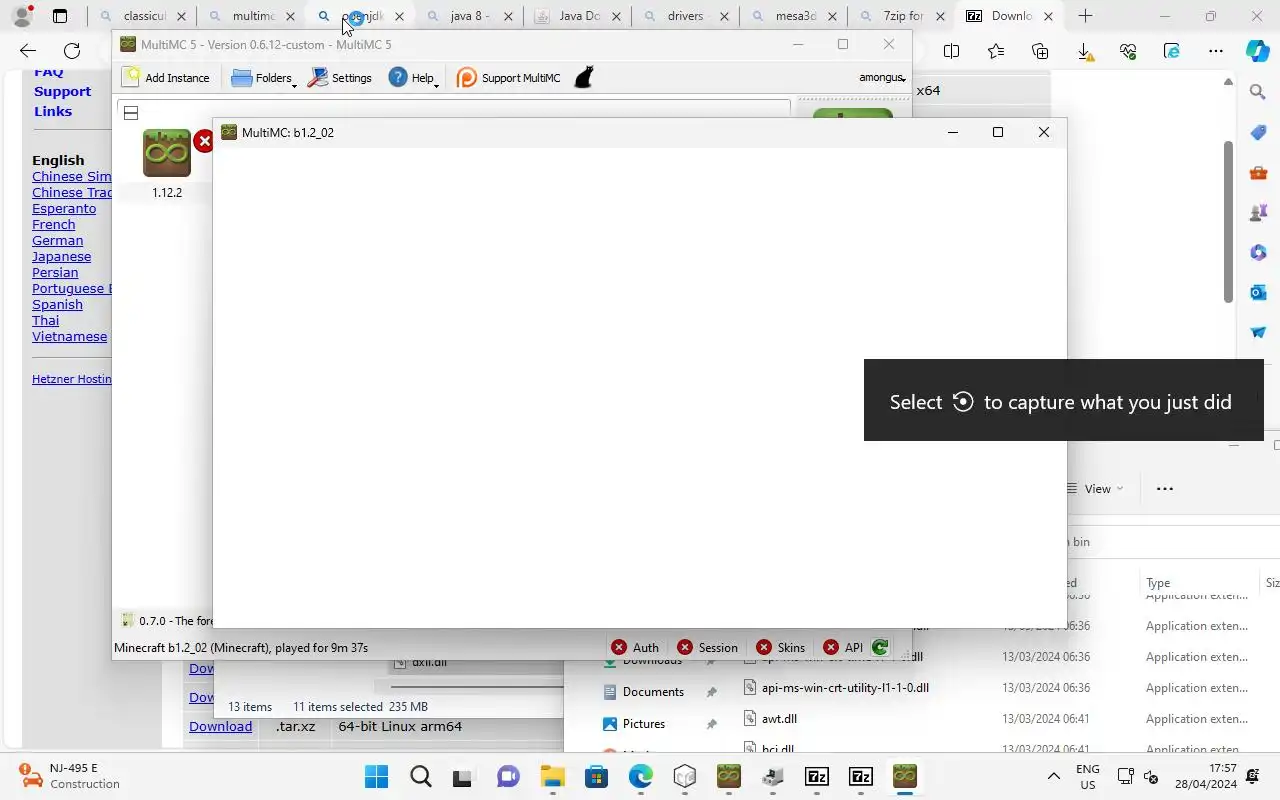Open Documents in File Explorer sidebar
Viewport: 1280px width, 800px height.
click(653, 692)
